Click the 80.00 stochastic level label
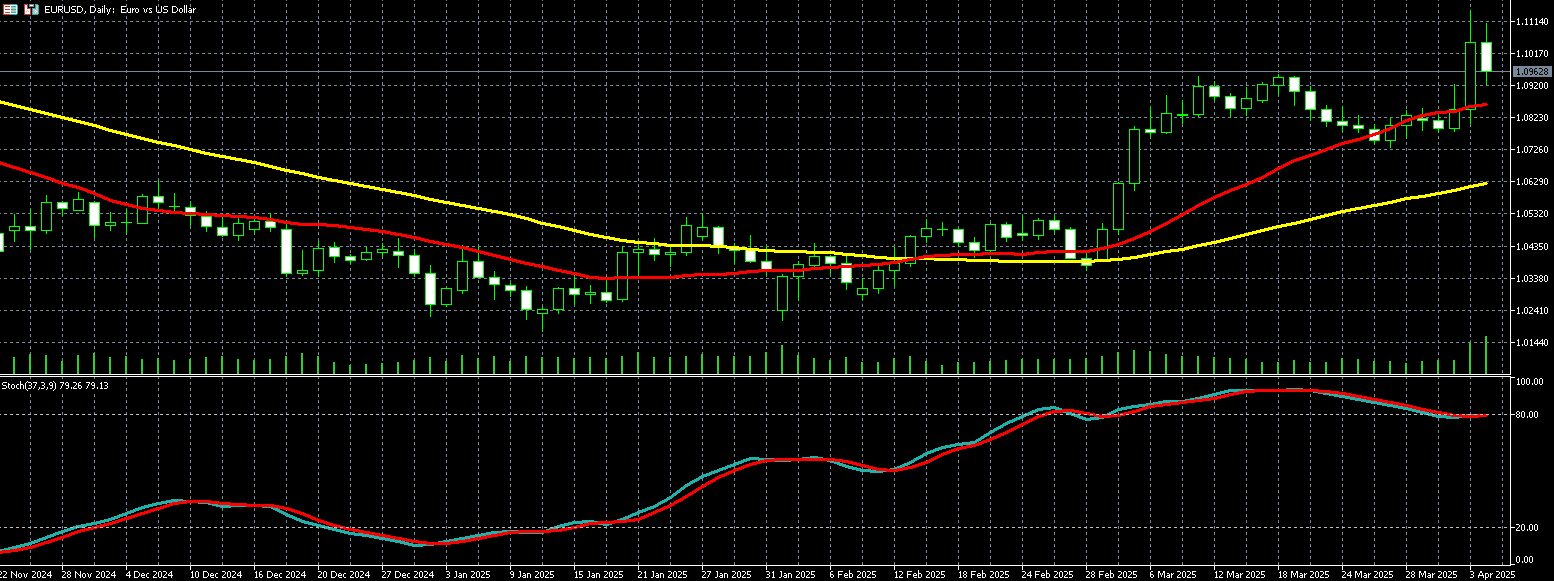The height and width of the screenshot is (581, 1554). coord(1527,415)
